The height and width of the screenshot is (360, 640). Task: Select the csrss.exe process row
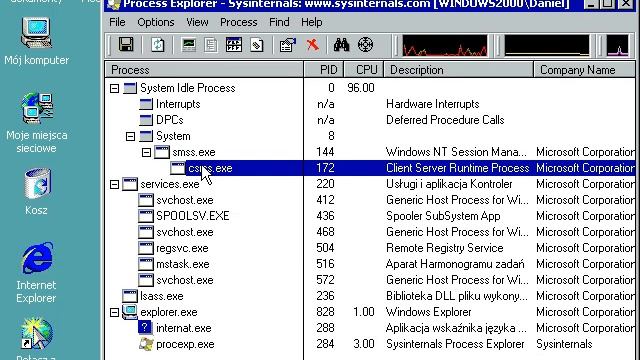(370, 168)
